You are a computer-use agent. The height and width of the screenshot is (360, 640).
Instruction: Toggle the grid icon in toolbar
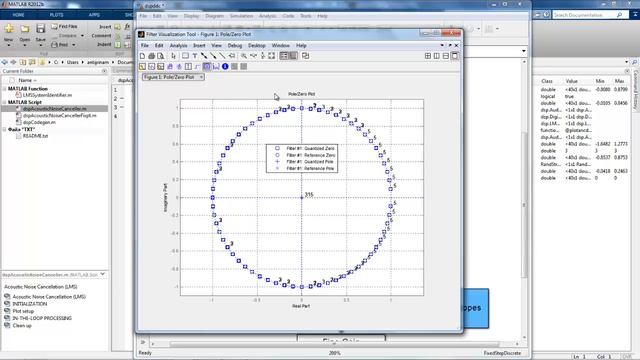(293, 56)
